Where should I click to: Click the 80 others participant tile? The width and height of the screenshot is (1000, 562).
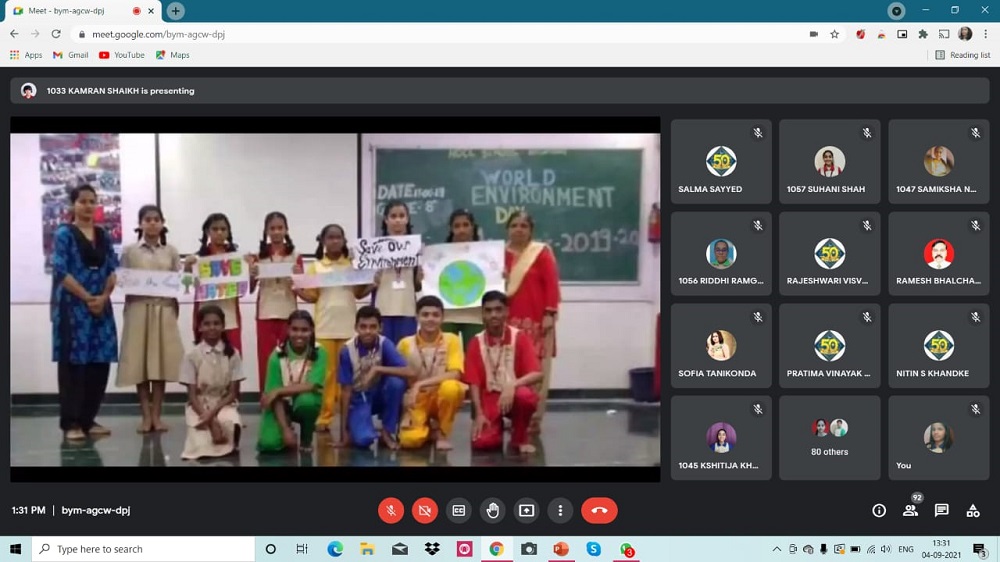pos(829,437)
